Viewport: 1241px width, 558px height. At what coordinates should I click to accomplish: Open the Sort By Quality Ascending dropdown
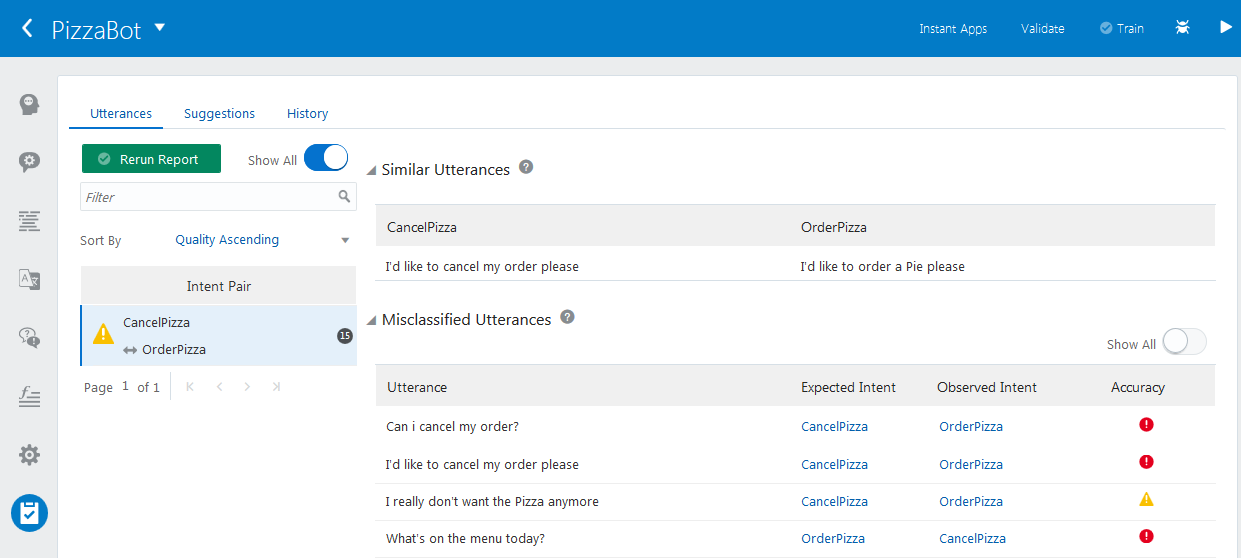pos(263,240)
